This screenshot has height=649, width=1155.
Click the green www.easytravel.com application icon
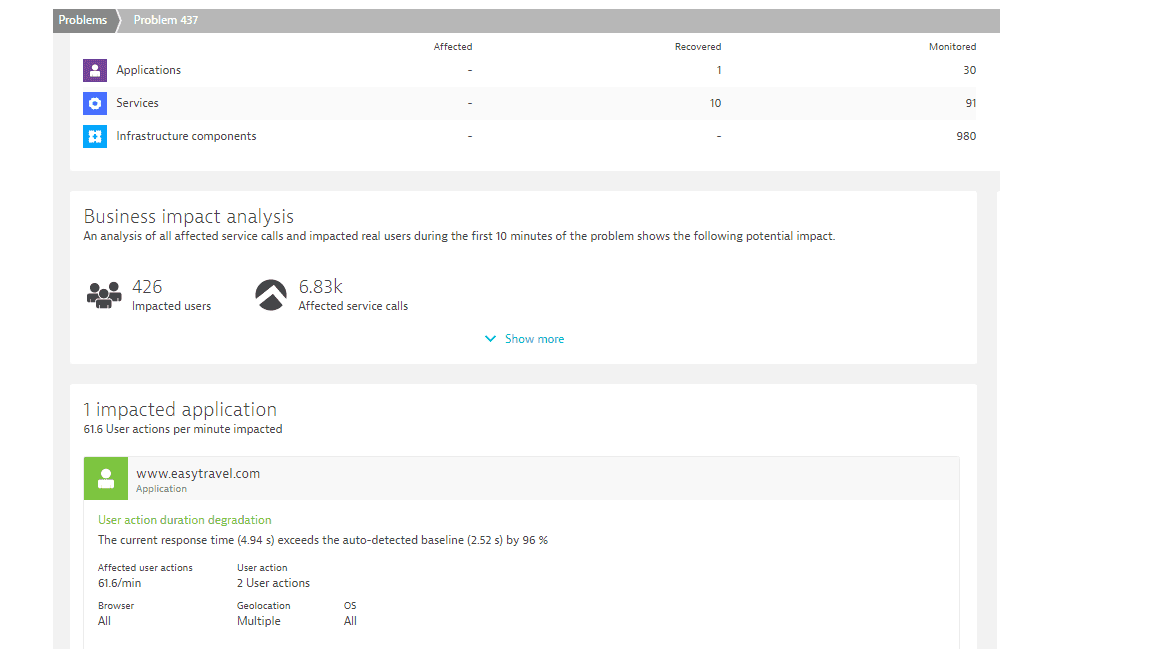pos(105,479)
